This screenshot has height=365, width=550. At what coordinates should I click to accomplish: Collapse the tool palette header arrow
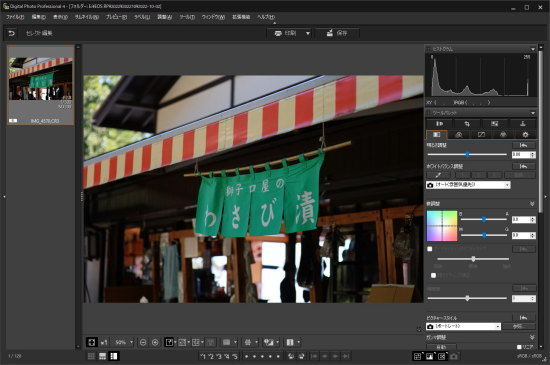(533, 113)
